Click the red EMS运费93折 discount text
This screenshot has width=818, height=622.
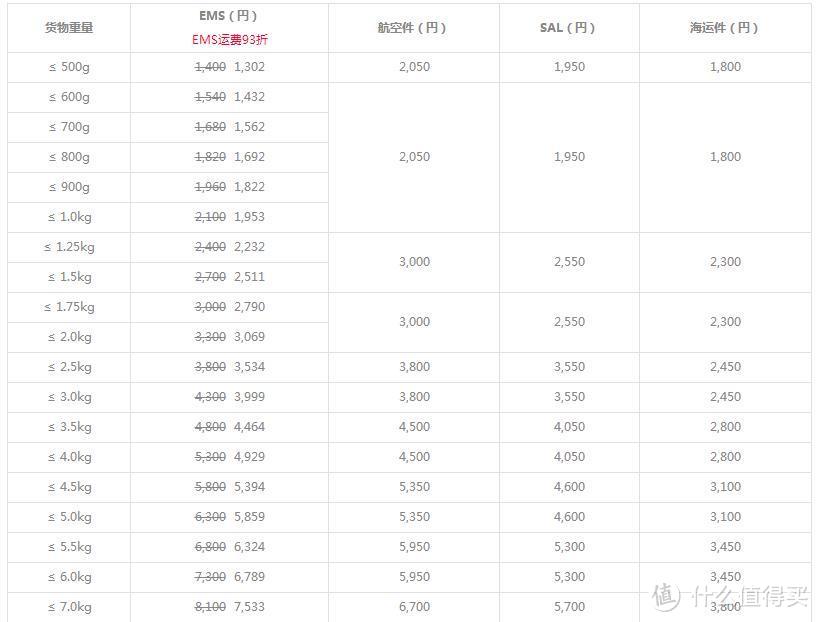pos(230,40)
